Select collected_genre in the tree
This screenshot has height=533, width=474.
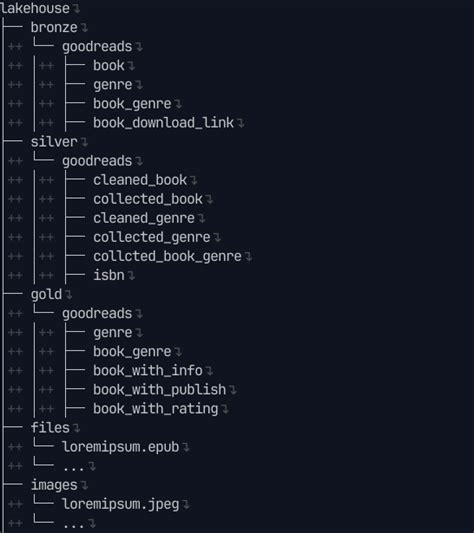pos(152,237)
